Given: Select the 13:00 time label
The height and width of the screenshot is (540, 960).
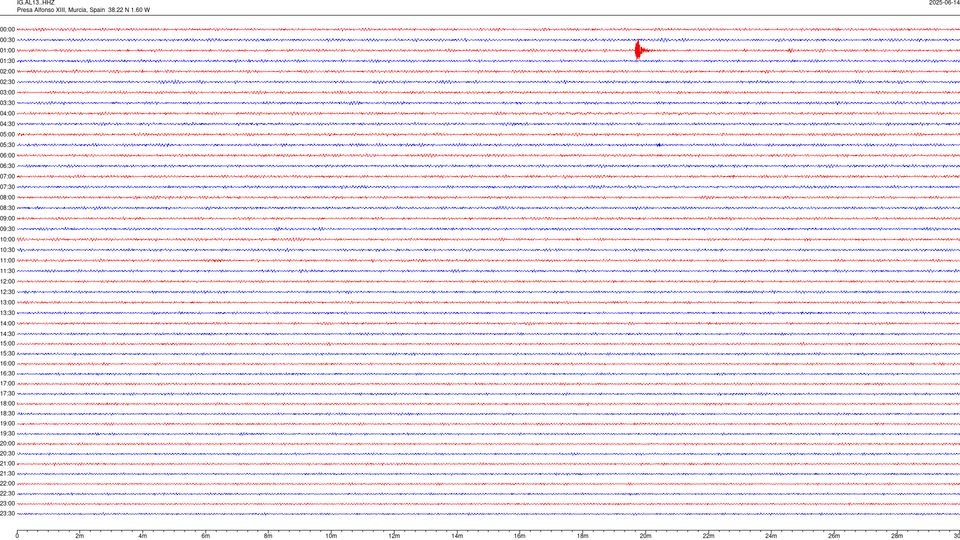Looking at the screenshot, I should pyautogui.click(x=7, y=302).
